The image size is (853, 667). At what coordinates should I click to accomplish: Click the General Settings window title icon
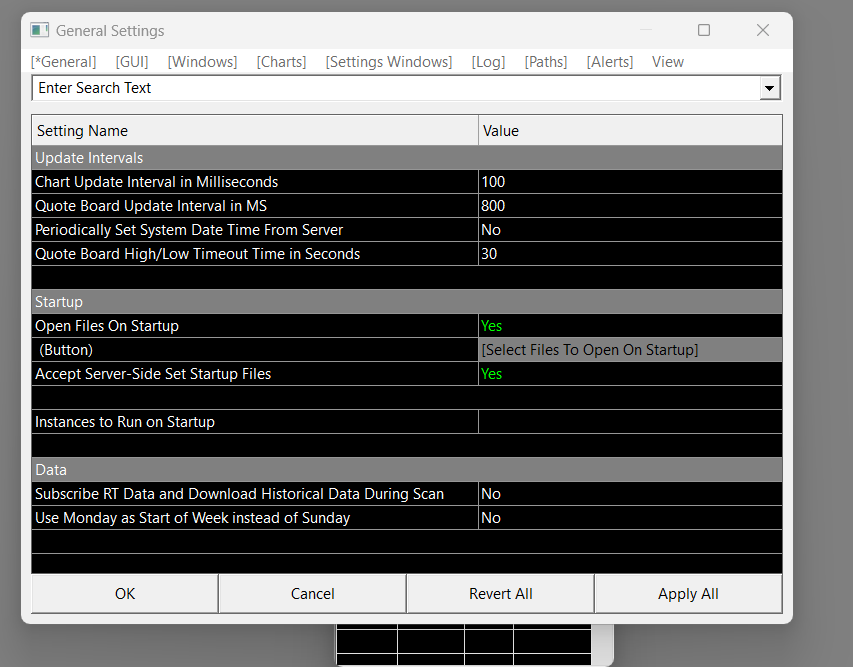(x=40, y=31)
